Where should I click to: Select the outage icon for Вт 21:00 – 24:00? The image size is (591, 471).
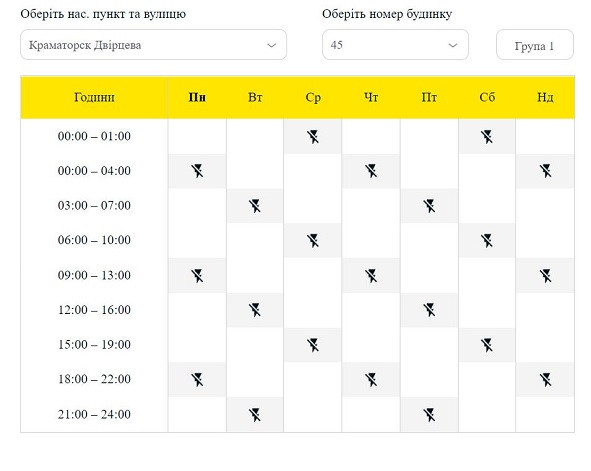(x=255, y=415)
